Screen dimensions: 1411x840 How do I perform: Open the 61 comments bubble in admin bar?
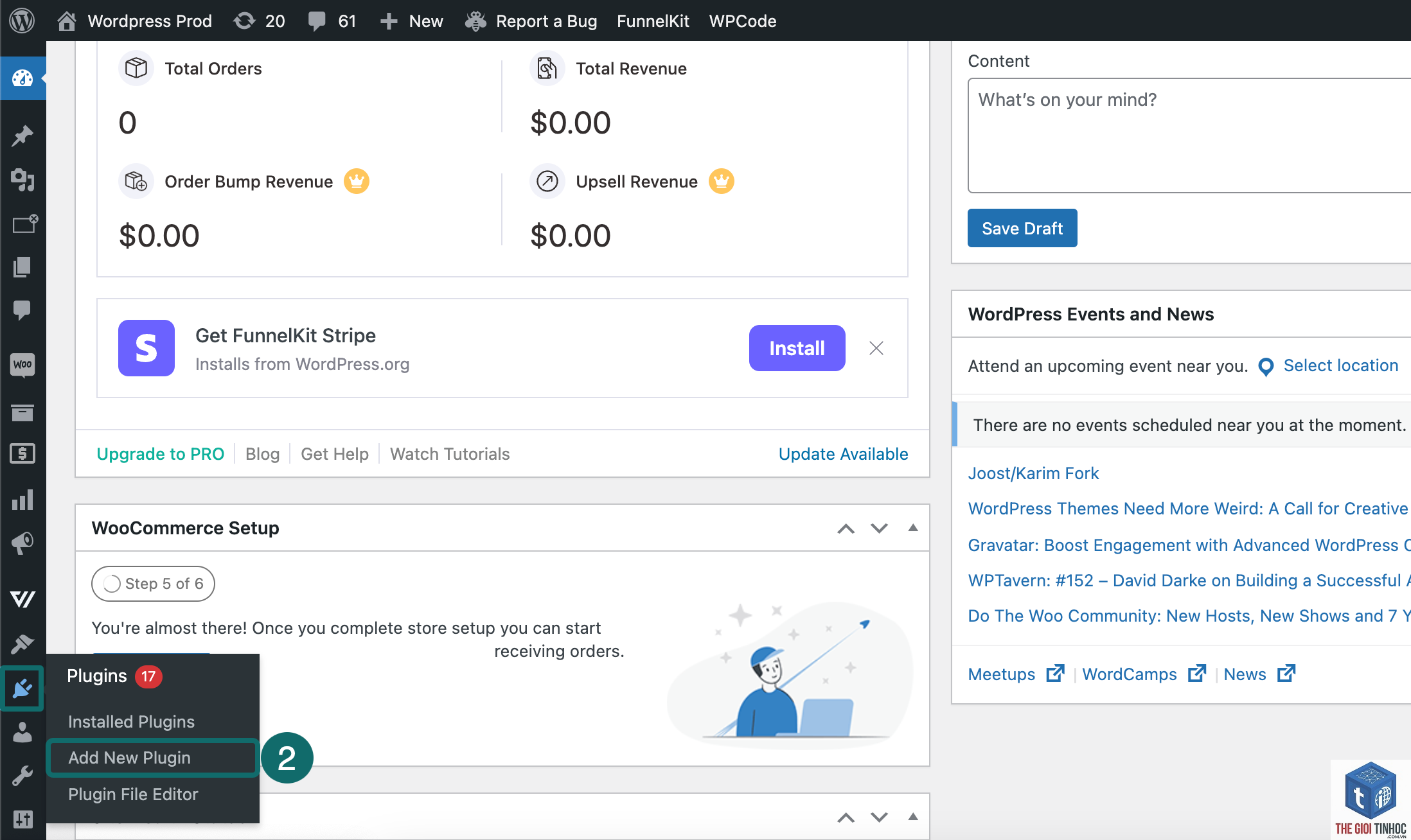[x=332, y=21]
